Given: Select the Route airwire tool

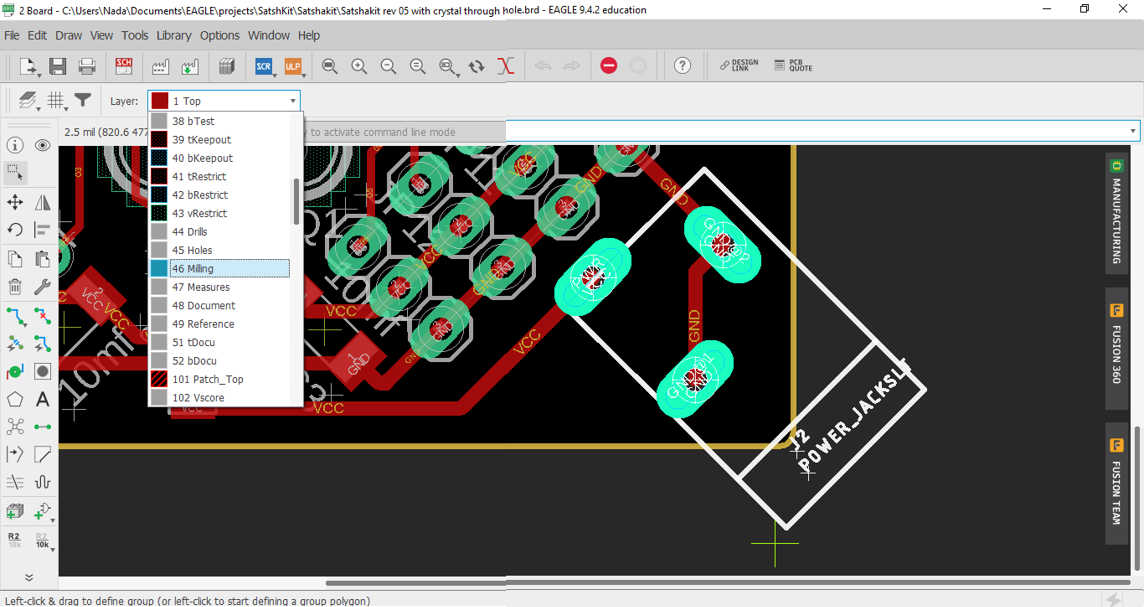Looking at the screenshot, I should [x=15, y=316].
